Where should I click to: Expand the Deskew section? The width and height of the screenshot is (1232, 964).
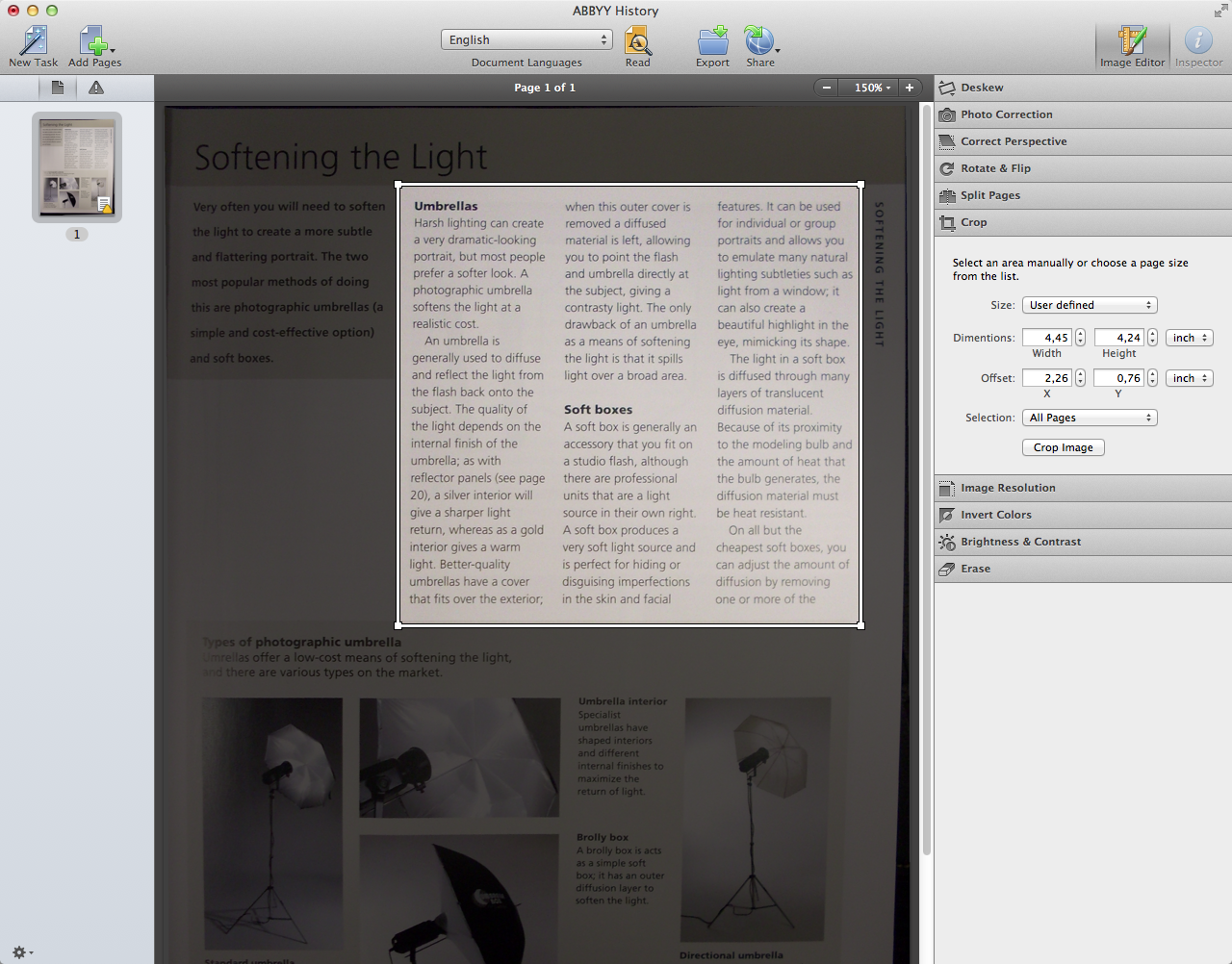click(x=982, y=88)
